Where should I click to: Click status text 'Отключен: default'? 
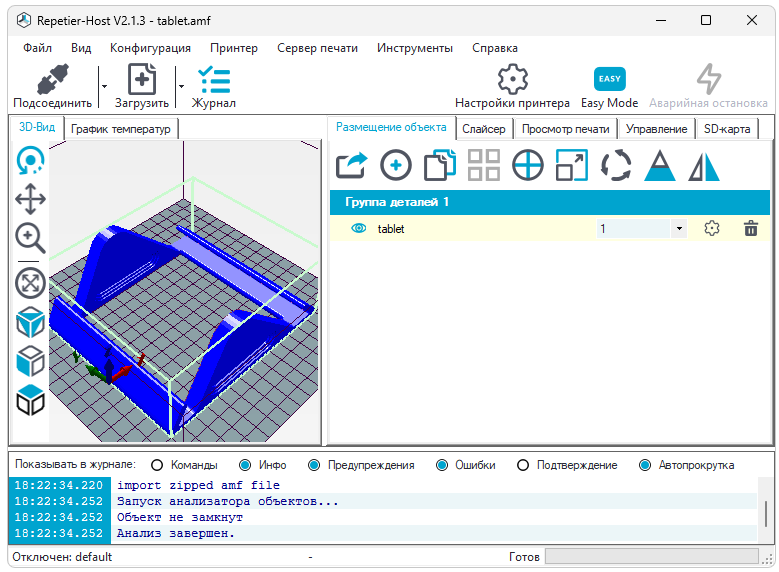tap(62, 557)
